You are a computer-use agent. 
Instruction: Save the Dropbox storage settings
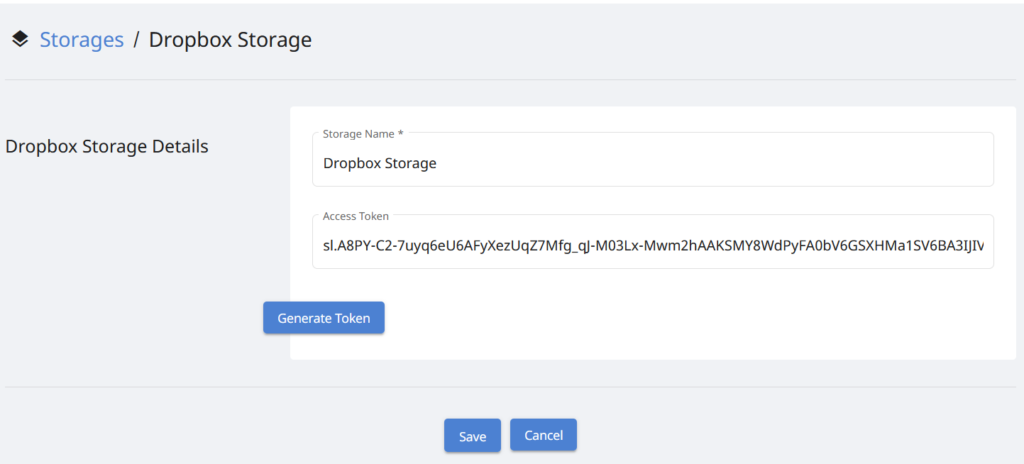pos(472,436)
